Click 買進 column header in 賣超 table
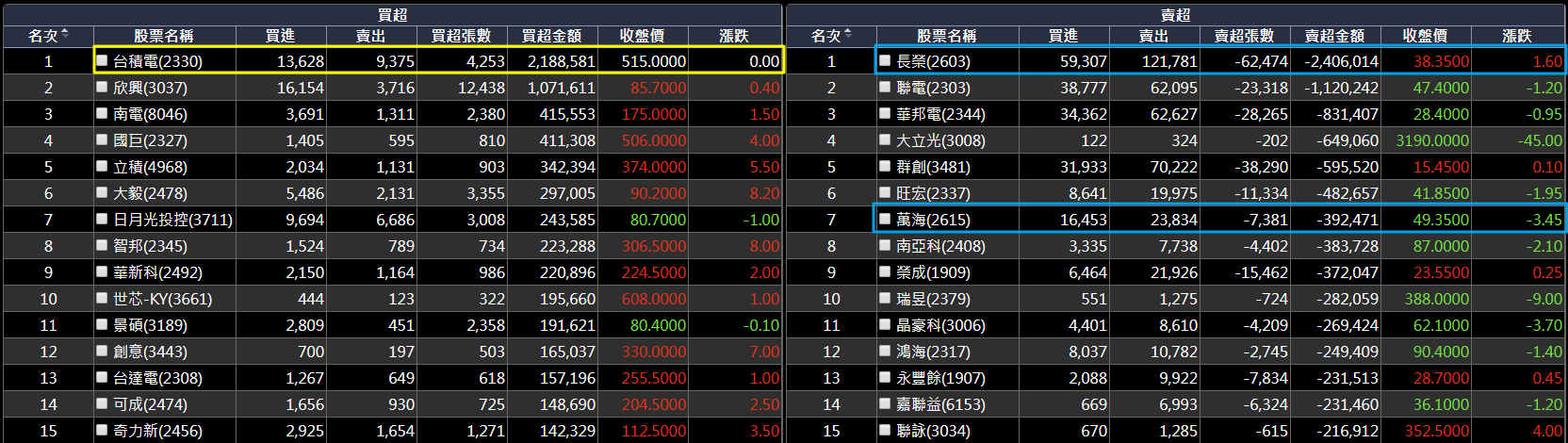Screen dimensions: 1568x443 [1064, 36]
